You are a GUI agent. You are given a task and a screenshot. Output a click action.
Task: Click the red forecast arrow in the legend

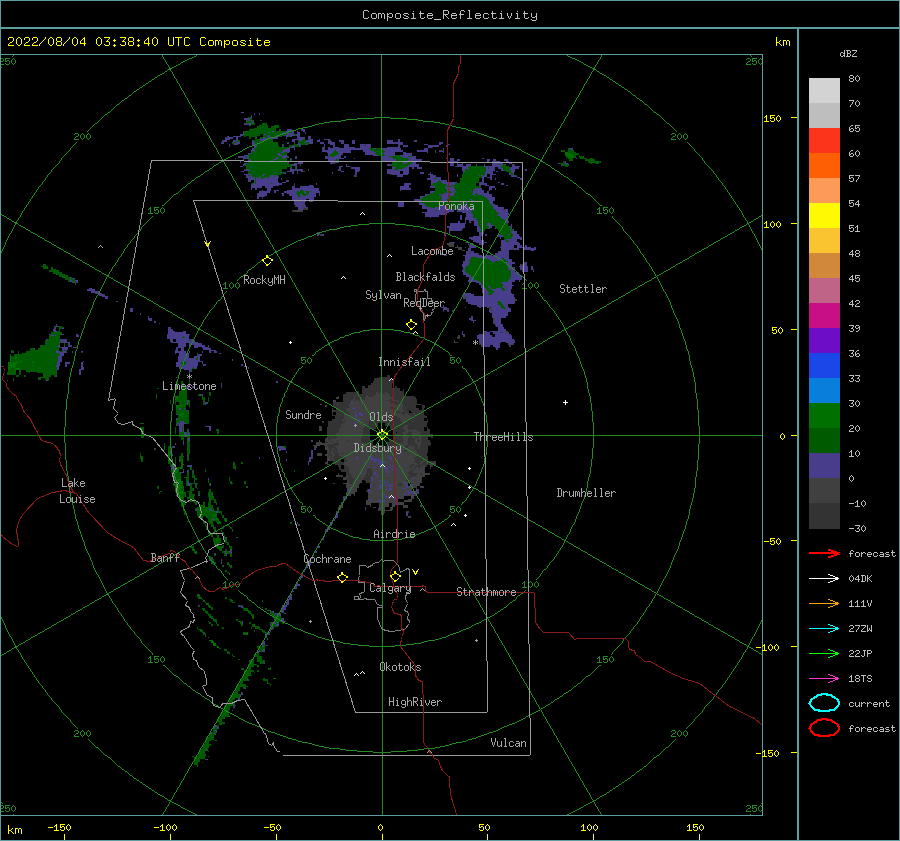(x=824, y=553)
